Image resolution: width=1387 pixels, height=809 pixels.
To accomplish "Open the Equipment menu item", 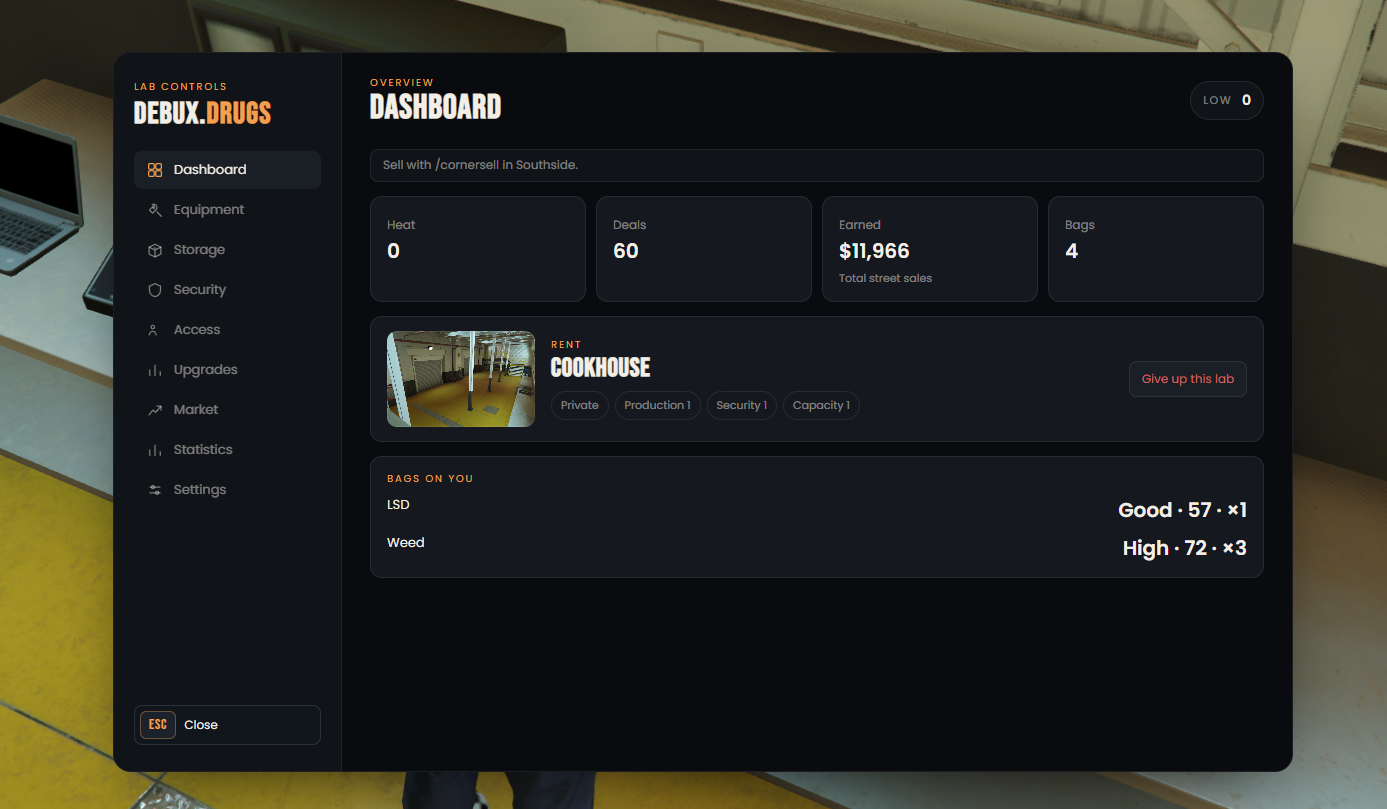I will point(227,210).
